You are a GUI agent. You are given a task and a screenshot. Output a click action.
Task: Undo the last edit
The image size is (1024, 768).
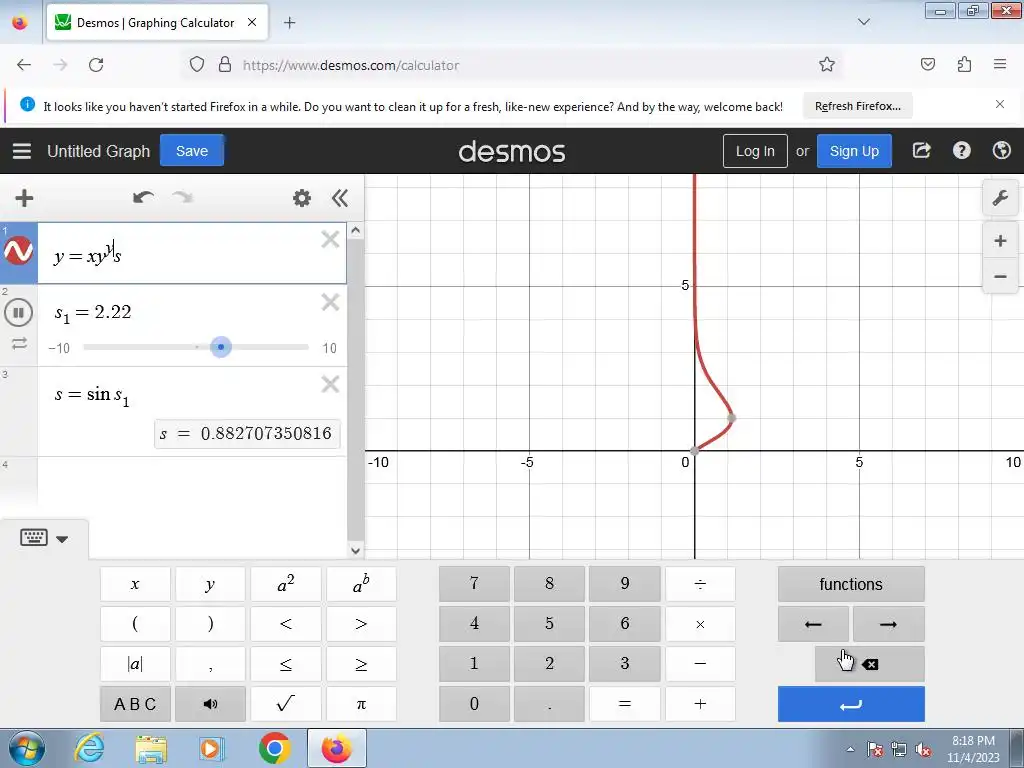coord(143,197)
